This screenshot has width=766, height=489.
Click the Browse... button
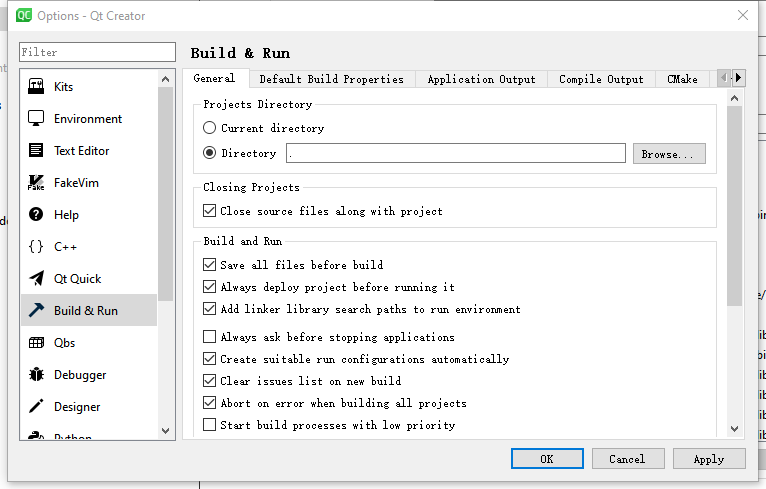(669, 154)
